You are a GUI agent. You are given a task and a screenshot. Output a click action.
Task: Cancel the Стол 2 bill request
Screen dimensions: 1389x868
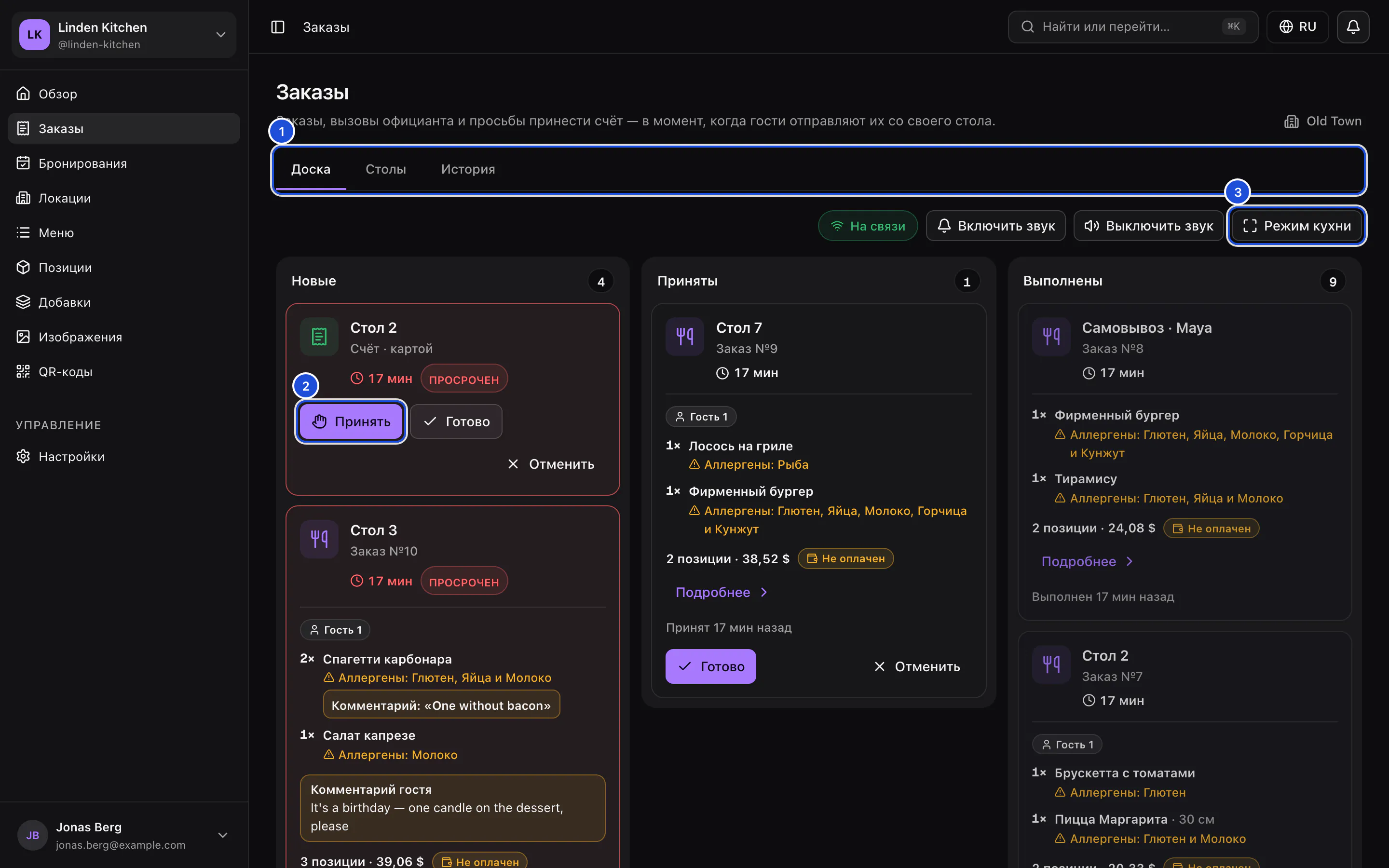click(x=551, y=464)
